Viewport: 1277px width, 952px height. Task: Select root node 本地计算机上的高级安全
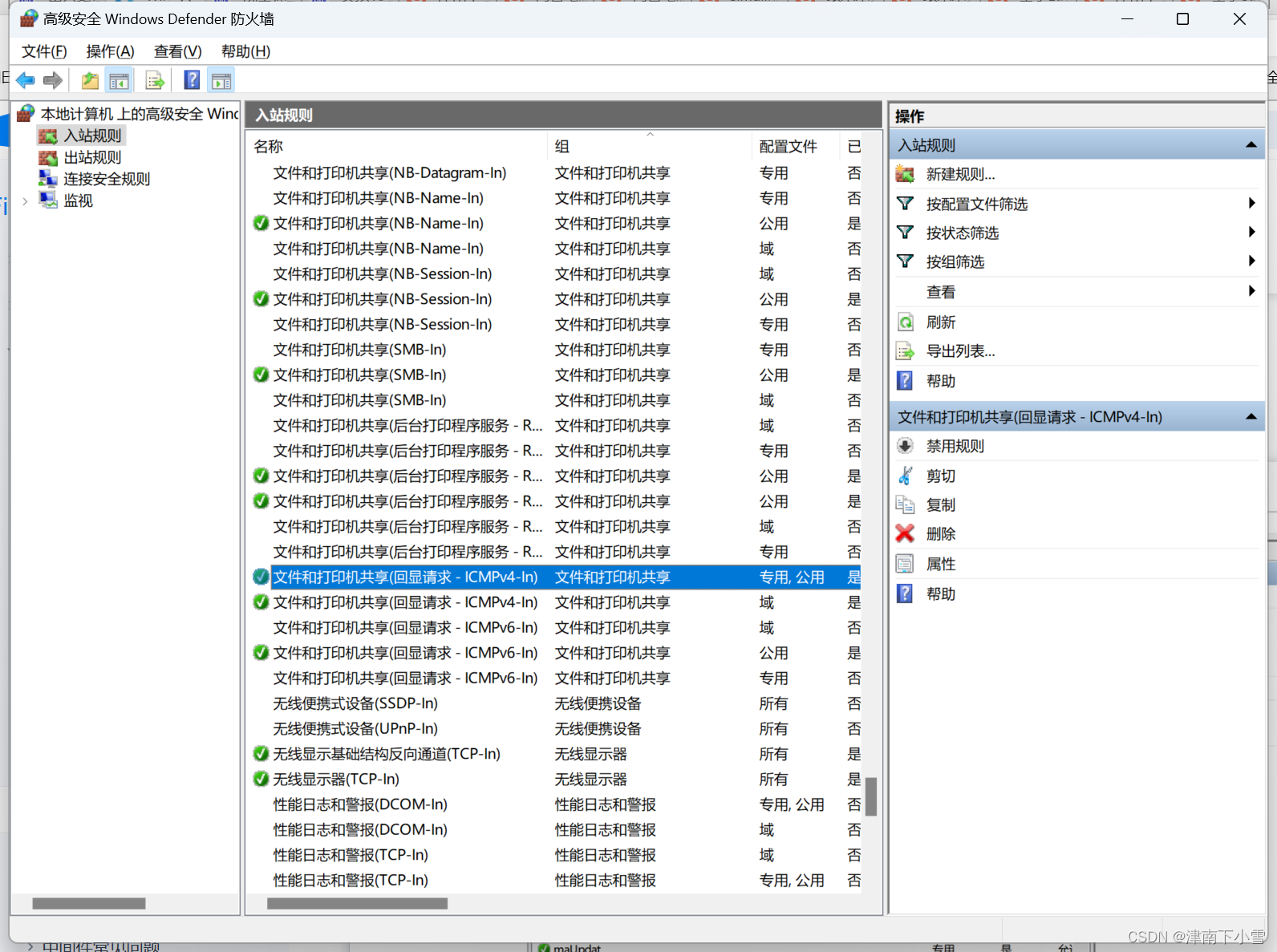pyautogui.click(x=140, y=114)
